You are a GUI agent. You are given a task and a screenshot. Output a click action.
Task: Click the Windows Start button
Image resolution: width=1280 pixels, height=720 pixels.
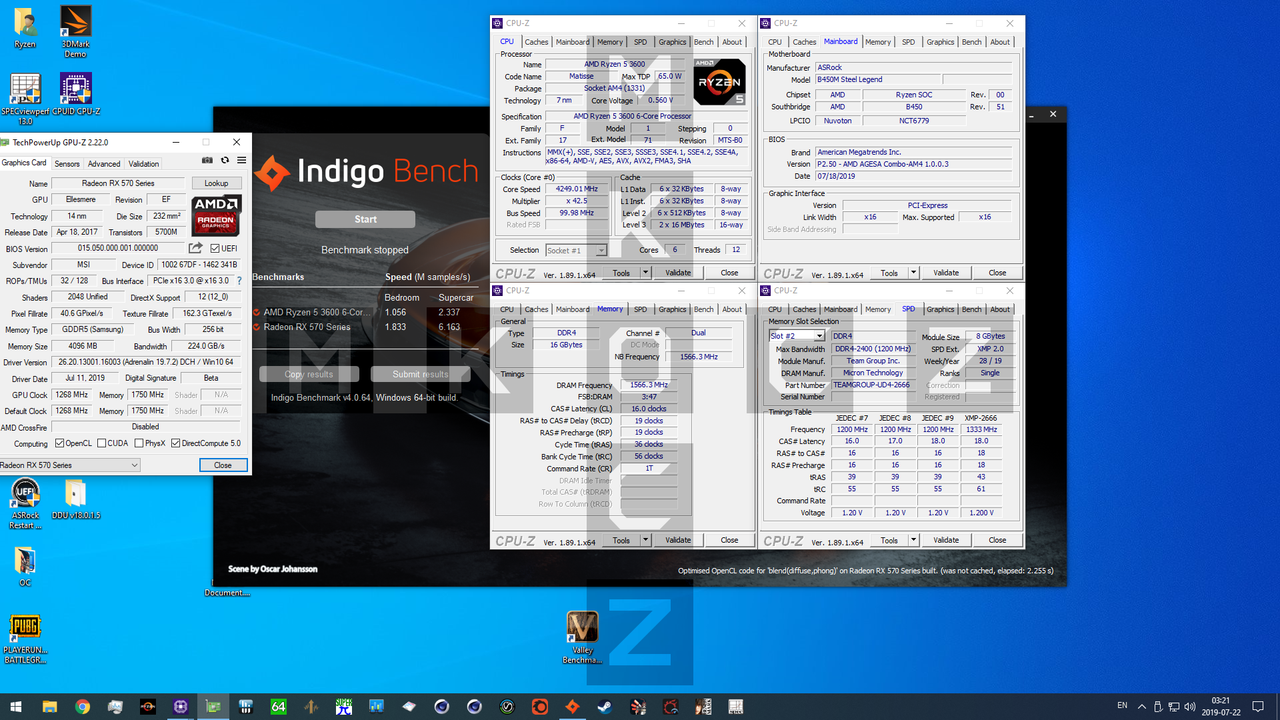tap(17, 706)
